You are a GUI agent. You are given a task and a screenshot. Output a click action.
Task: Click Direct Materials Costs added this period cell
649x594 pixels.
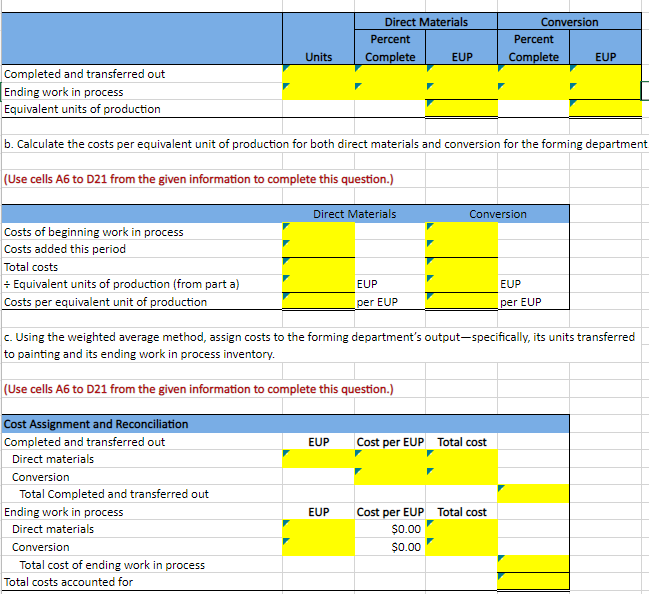tap(318, 249)
